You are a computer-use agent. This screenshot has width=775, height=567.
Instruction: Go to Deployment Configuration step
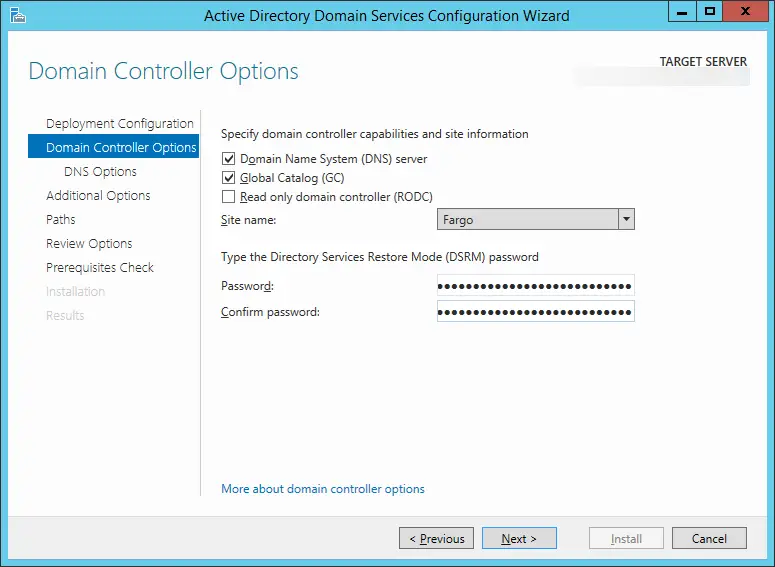(x=120, y=124)
